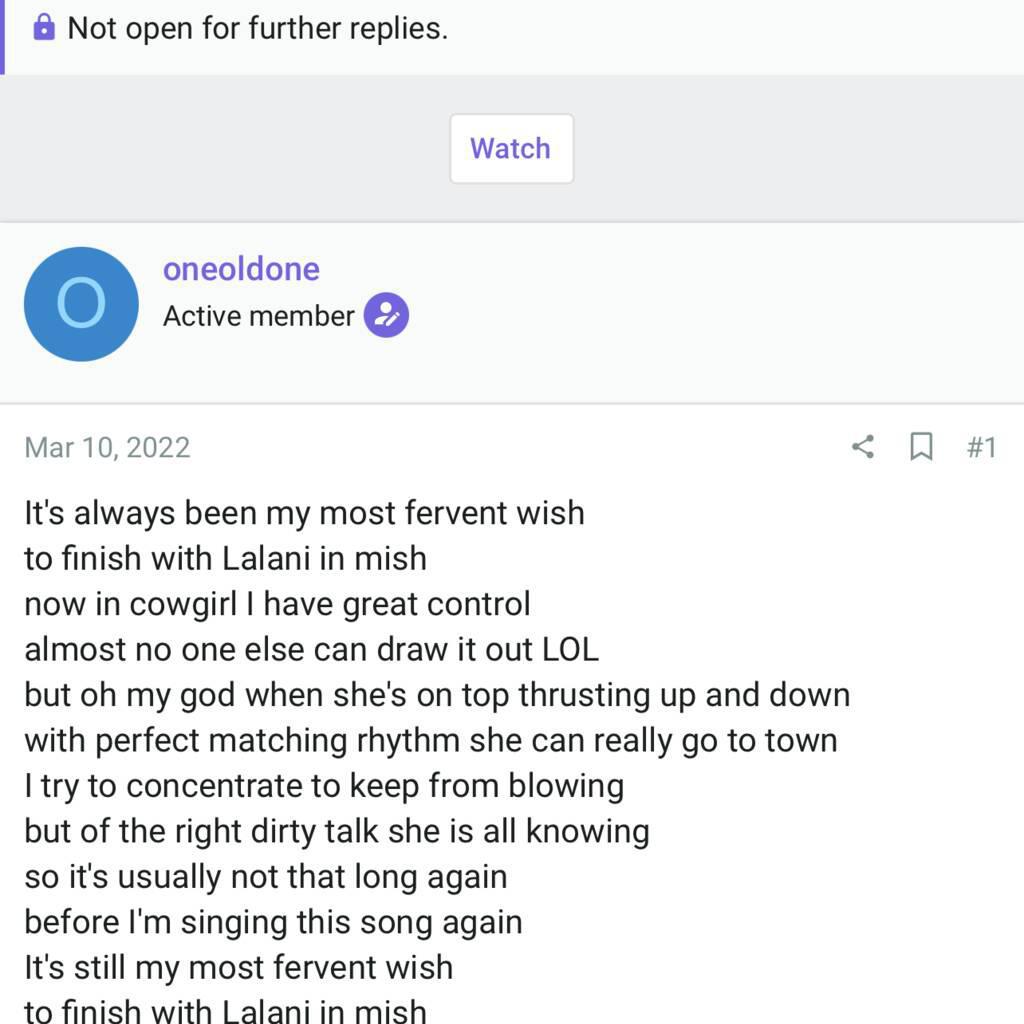Click the line ending with 'LOL'
This screenshot has width=1024, height=1024.
[311, 649]
